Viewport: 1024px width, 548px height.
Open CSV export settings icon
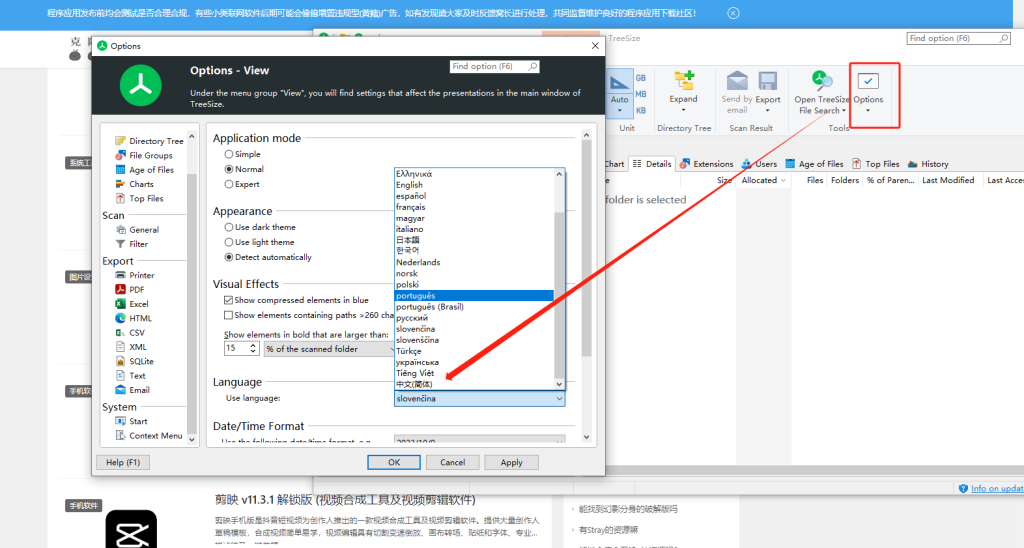tap(120, 332)
